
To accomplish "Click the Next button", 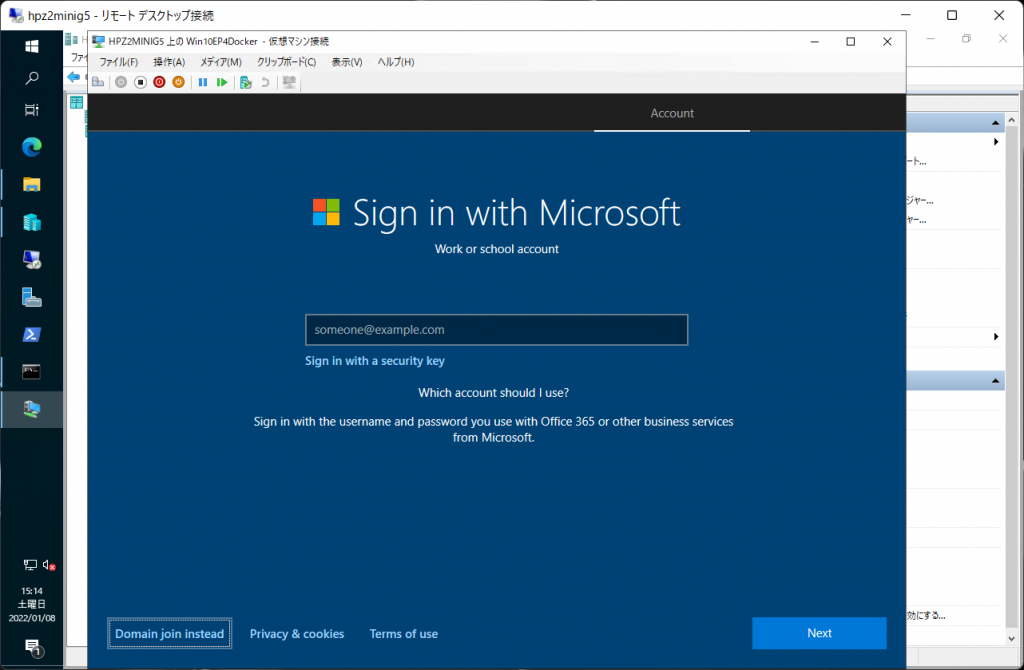I will point(819,633).
